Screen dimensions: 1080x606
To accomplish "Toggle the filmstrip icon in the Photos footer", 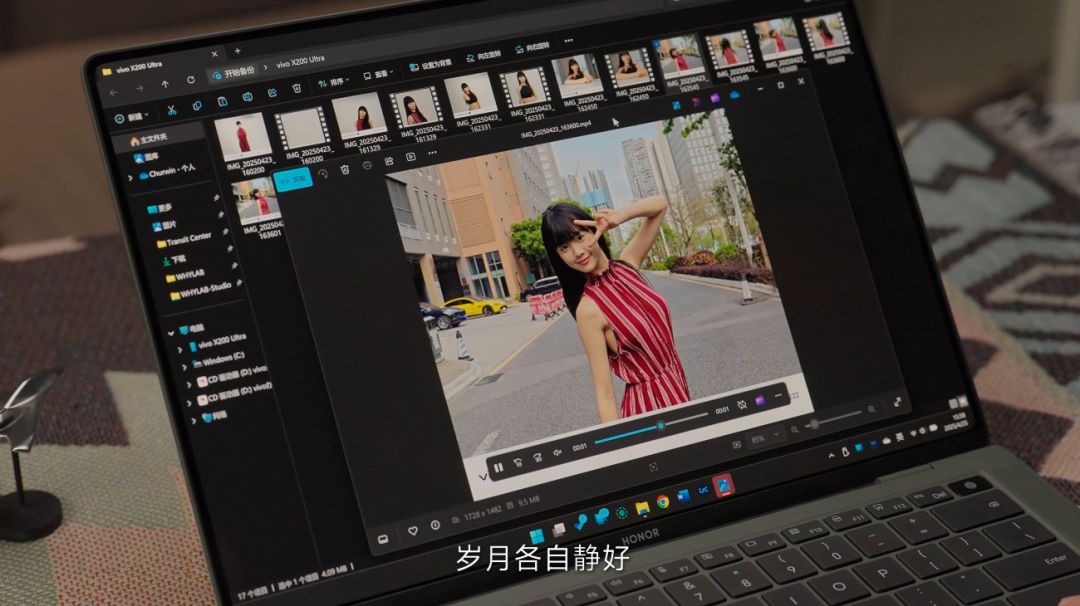I will point(383,539).
